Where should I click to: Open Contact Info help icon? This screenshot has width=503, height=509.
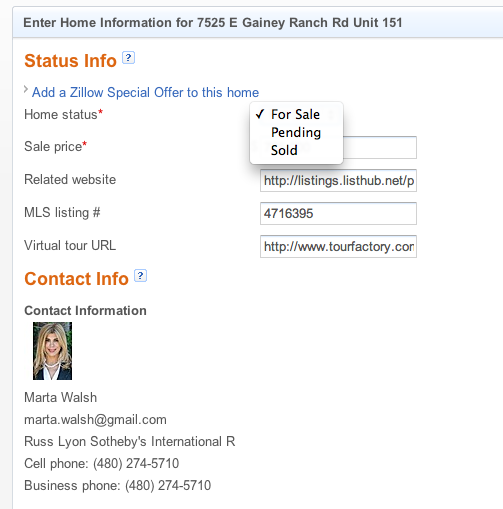click(140, 276)
